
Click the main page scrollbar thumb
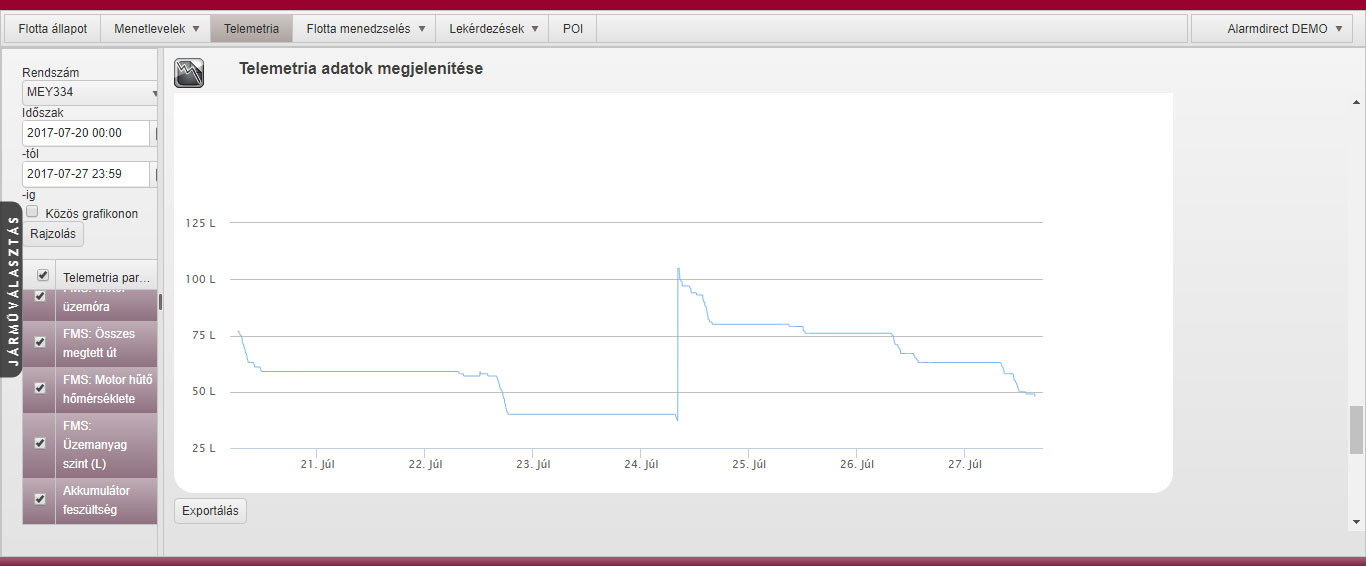(1356, 429)
